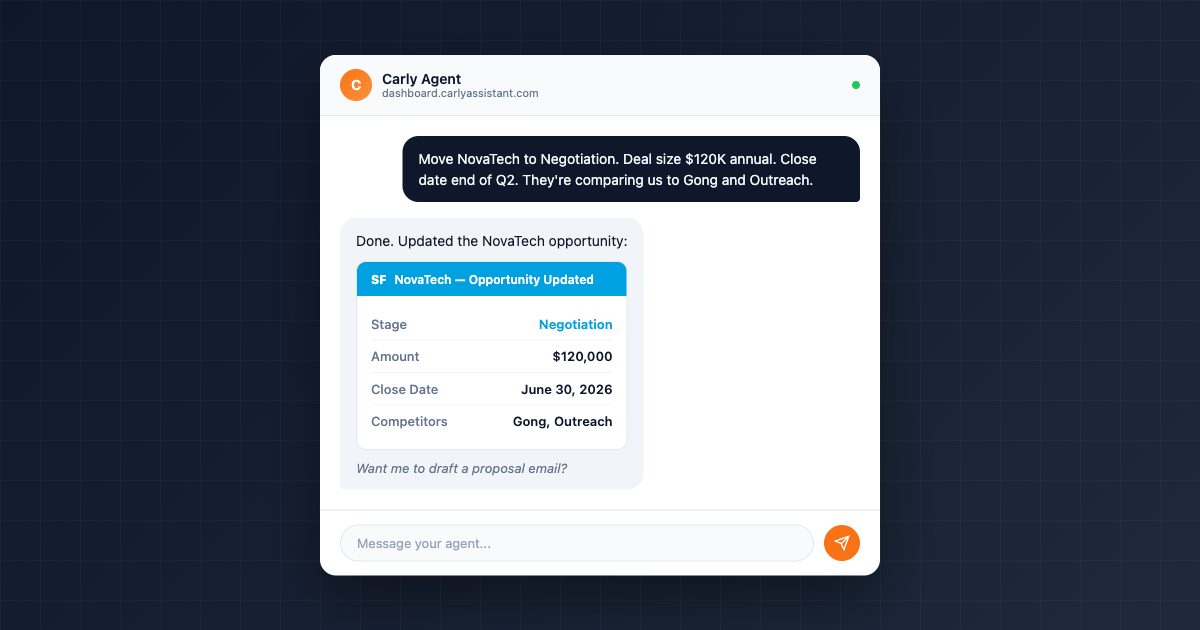Image resolution: width=1200 pixels, height=630 pixels.
Task: Click the Stage label in the card
Action: (388, 324)
